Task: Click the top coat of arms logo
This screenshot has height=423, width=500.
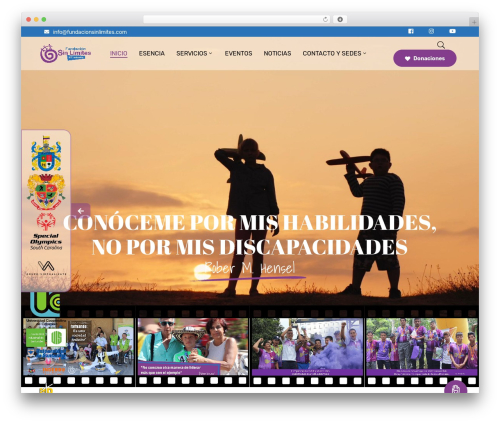Action: [46, 154]
